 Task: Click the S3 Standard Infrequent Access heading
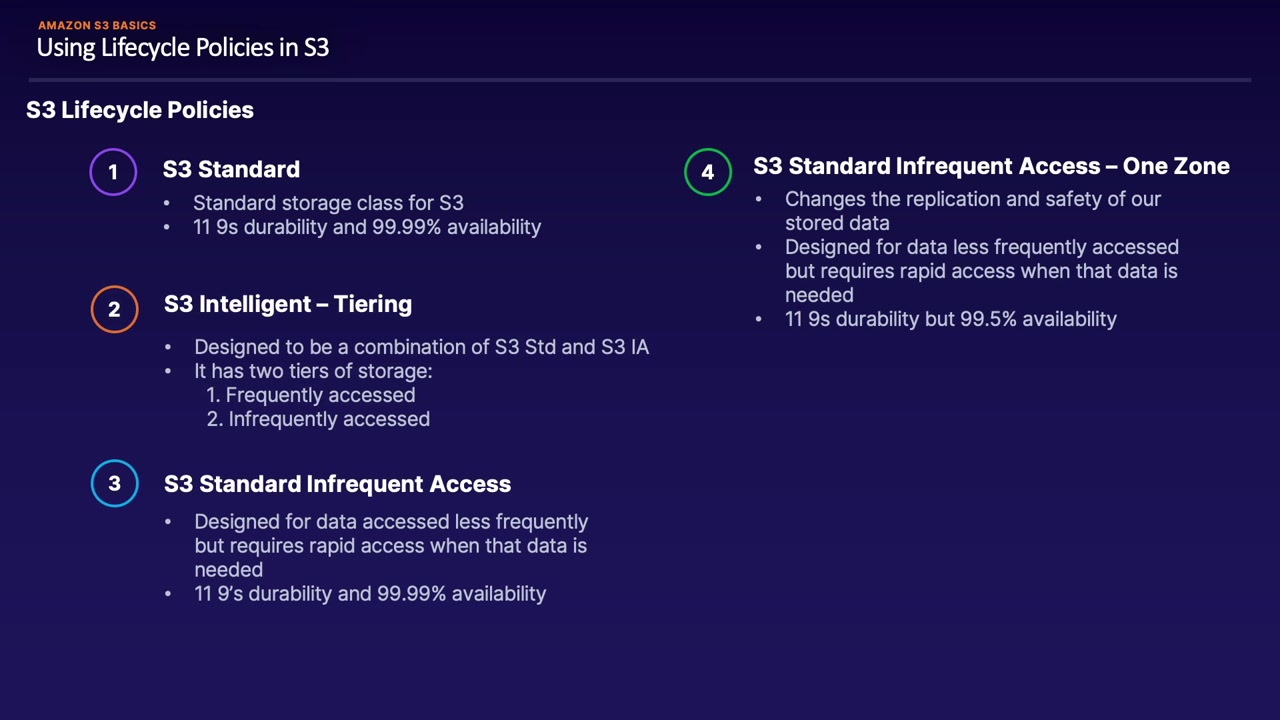(x=337, y=484)
